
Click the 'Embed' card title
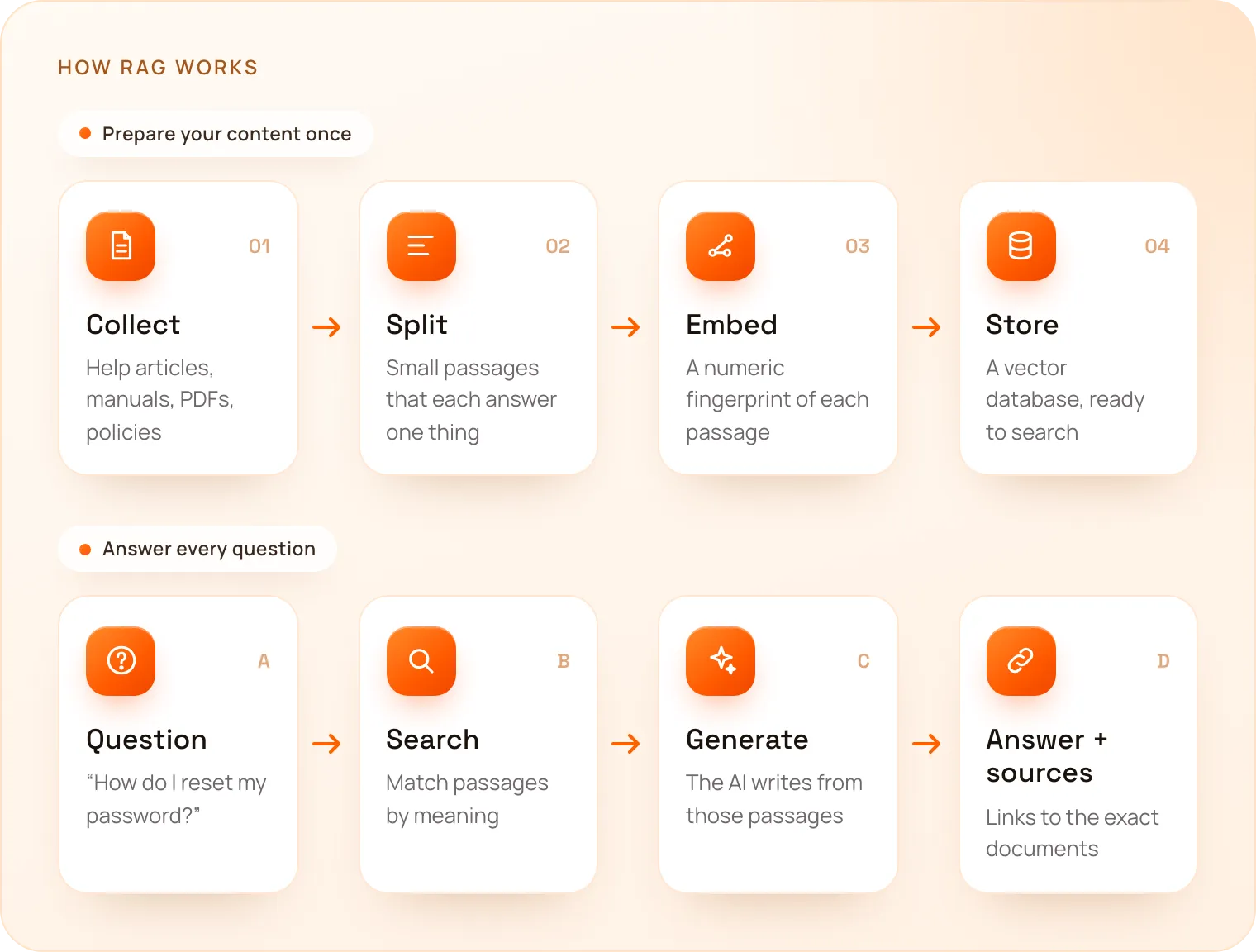[x=731, y=325]
